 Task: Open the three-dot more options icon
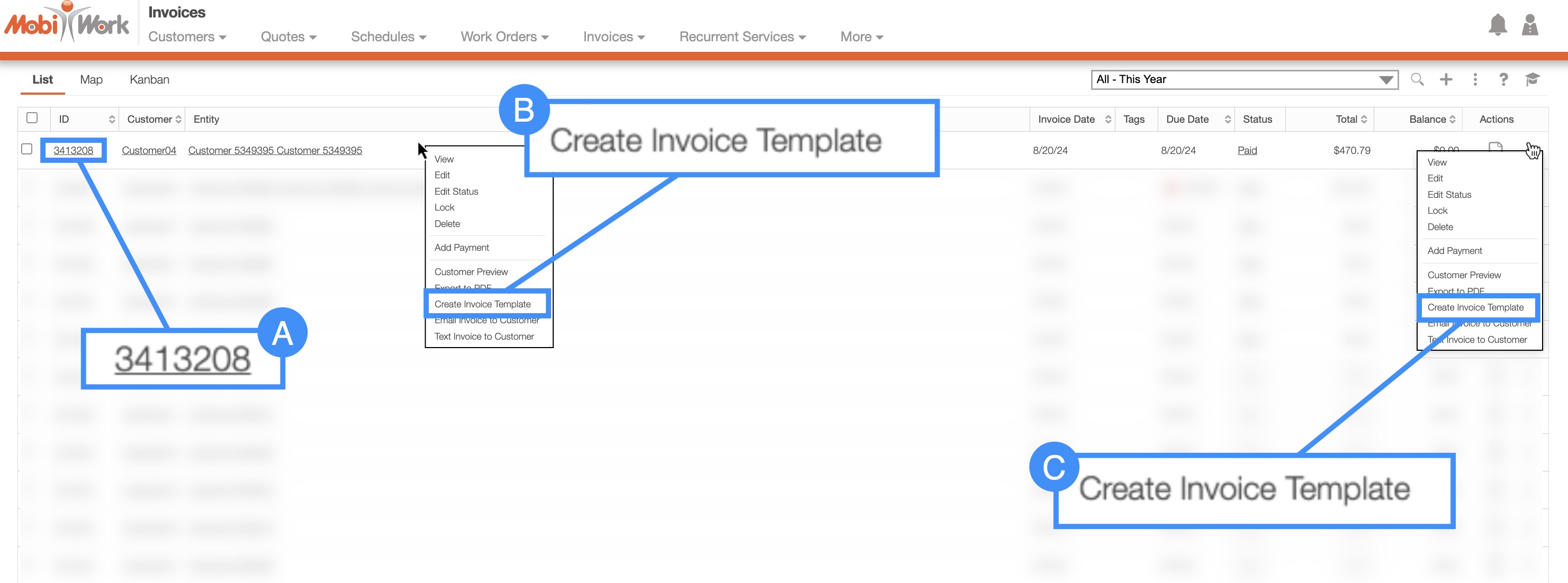tap(1474, 79)
